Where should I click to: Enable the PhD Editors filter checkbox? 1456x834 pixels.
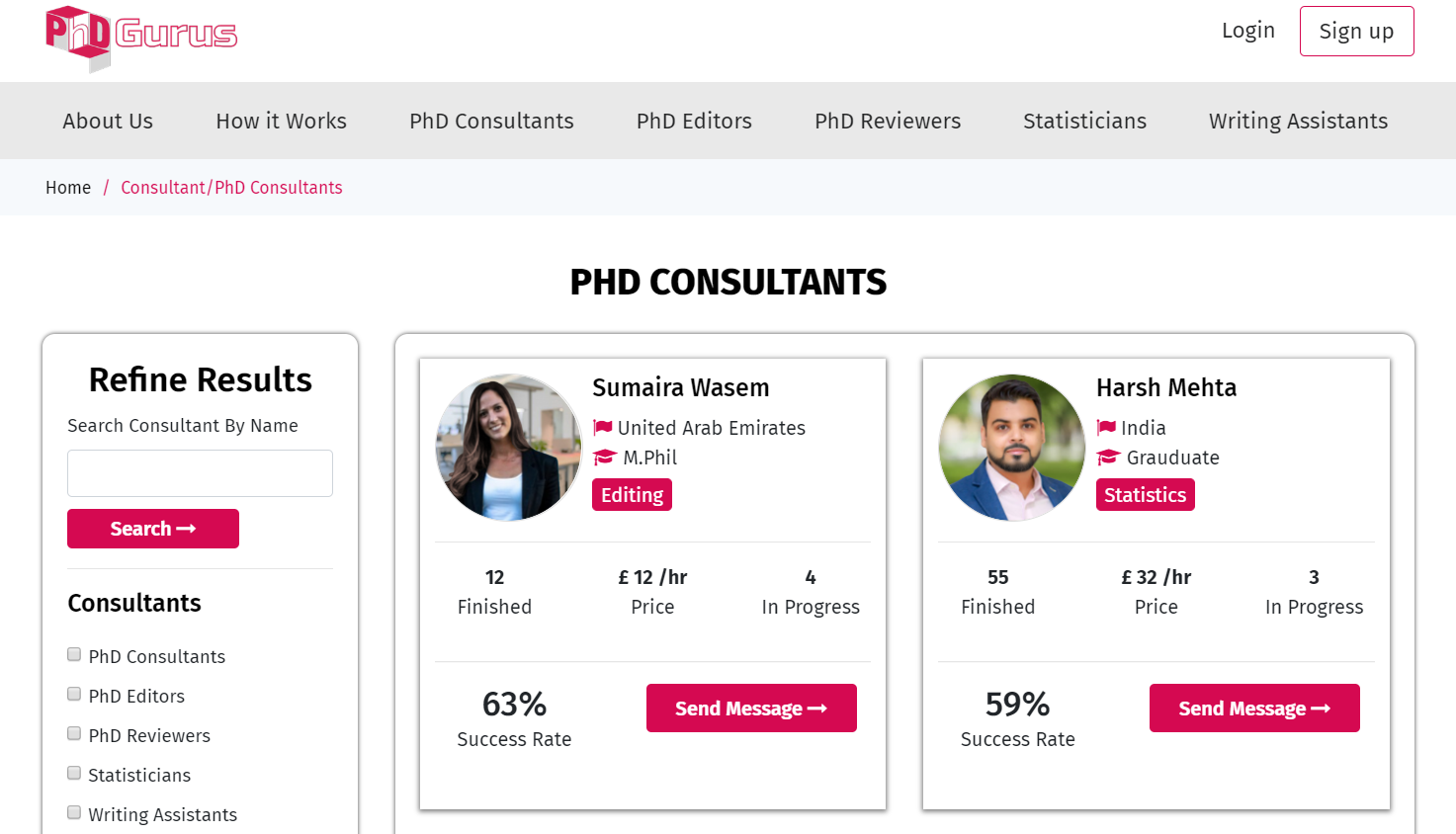click(74, 694)
